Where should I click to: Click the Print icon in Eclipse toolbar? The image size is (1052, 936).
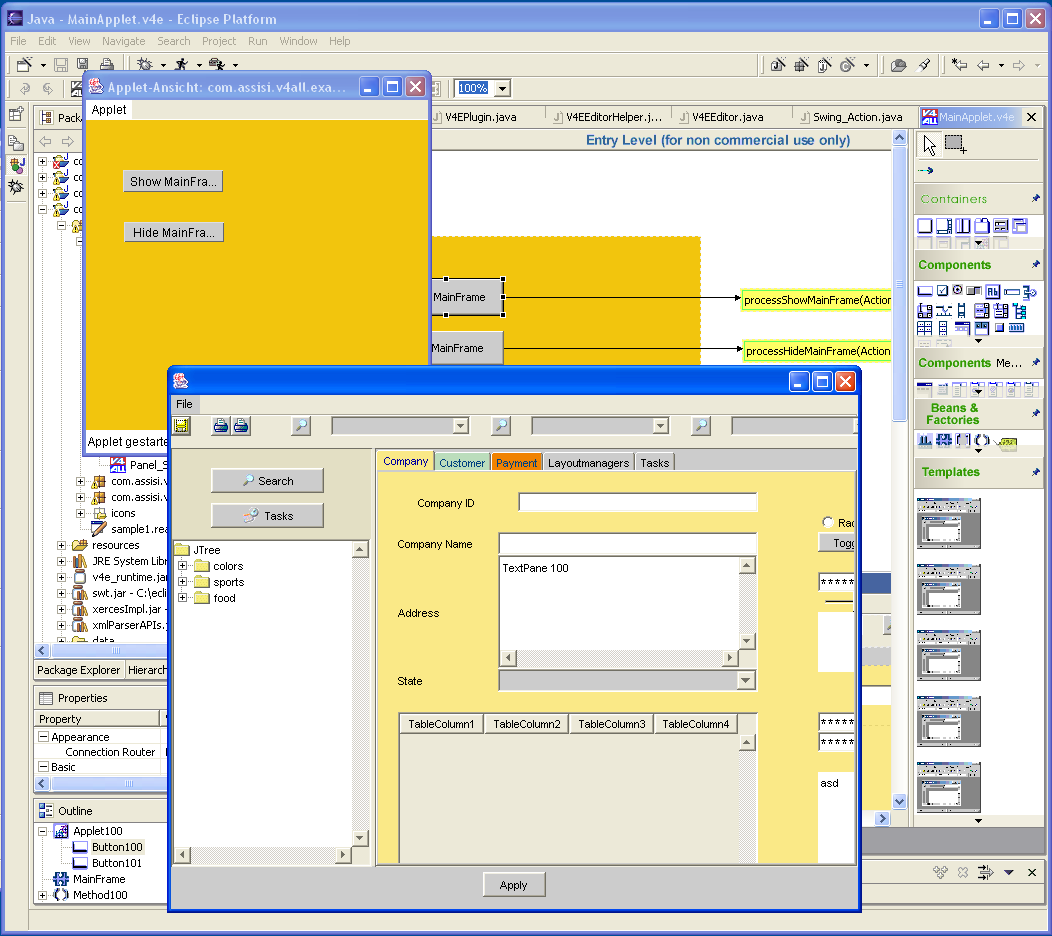[106, 65]
